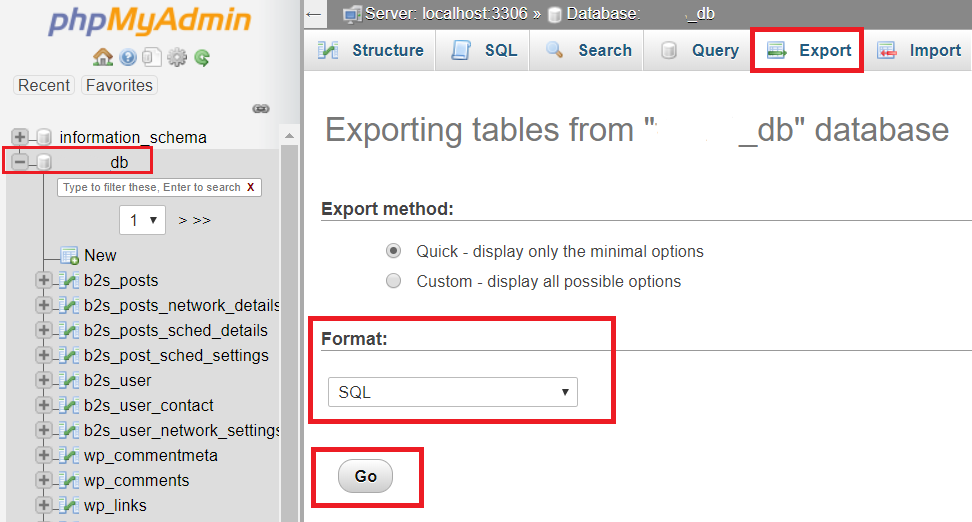Open the page number dropdown showing 1
The width and height of the screenshot is (972, 522).
(143, 220)
